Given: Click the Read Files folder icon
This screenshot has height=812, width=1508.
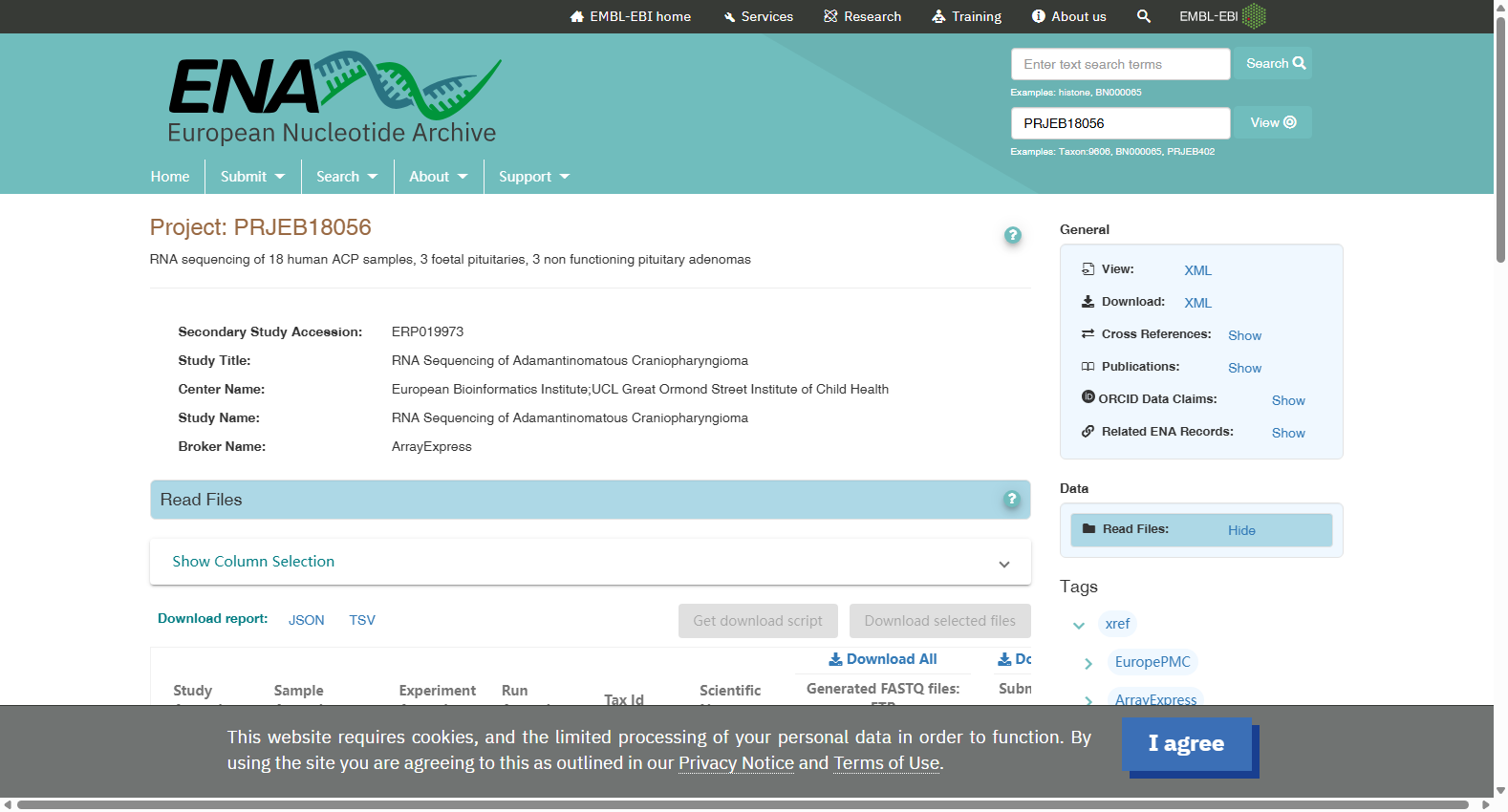Looking at the screenshot, I should [1088, 528].
